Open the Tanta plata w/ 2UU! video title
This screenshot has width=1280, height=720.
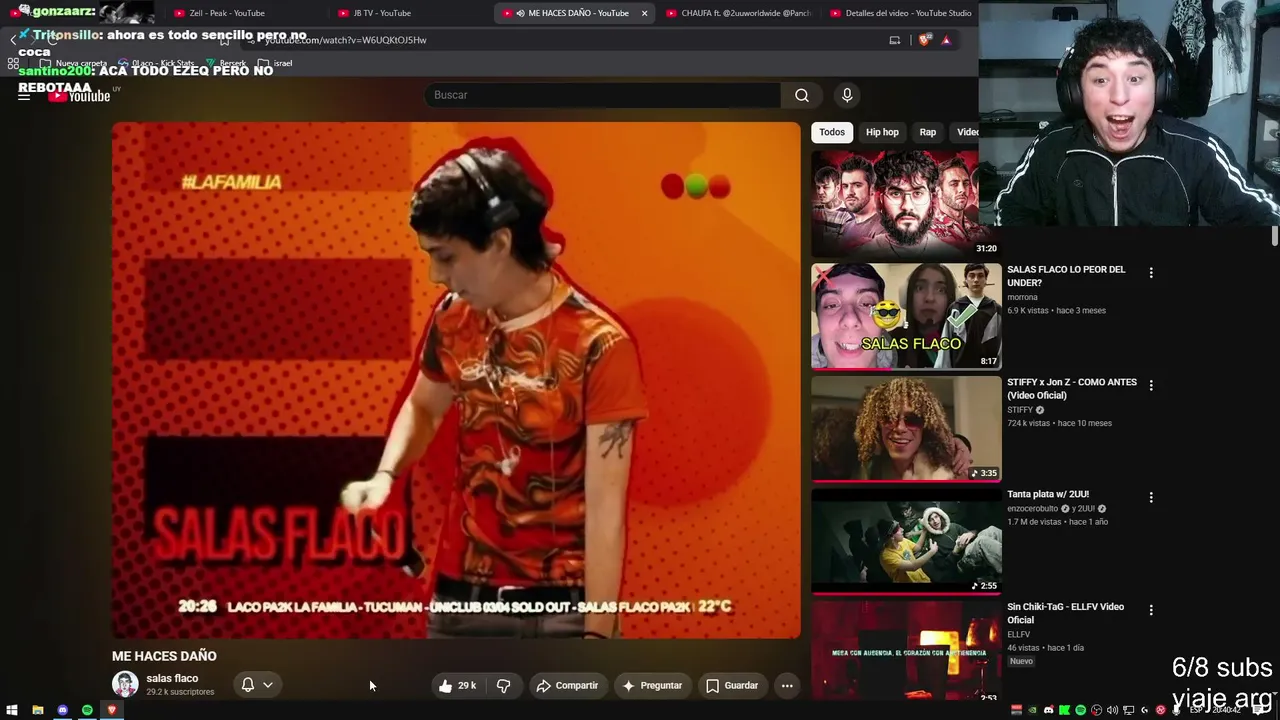[1048, 494]
